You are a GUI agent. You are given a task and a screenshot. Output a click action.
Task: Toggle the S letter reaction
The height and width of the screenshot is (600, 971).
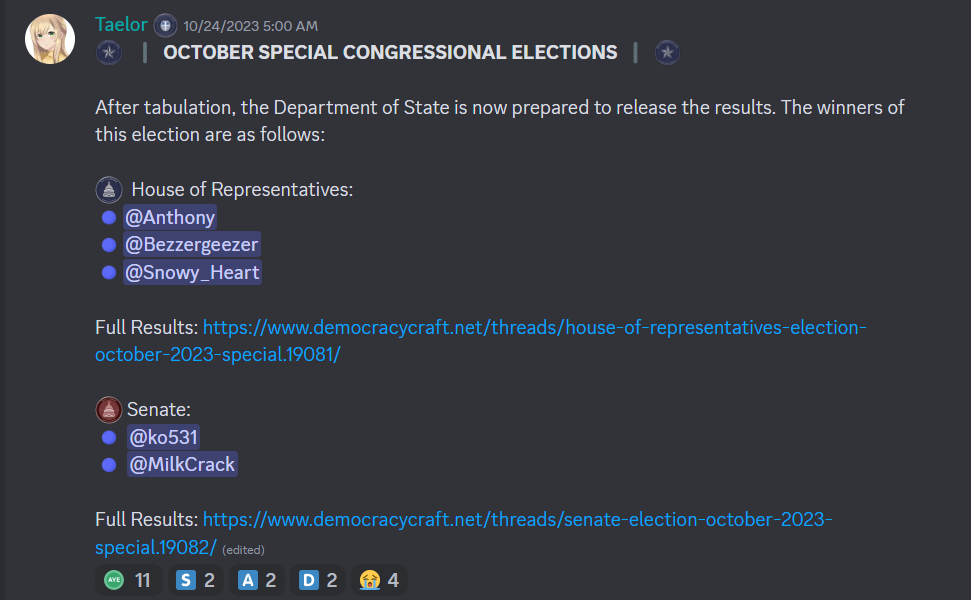point(195,580)
